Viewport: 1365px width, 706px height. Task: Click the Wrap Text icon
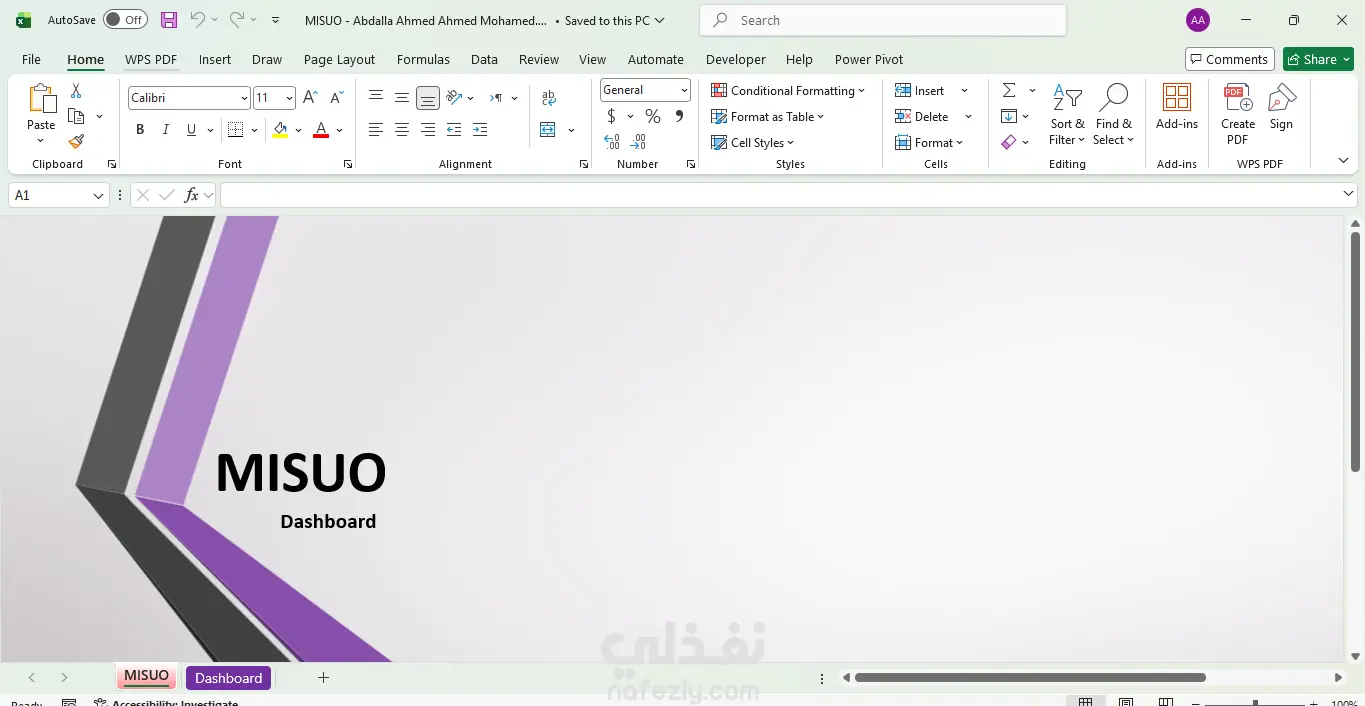tap(548, 98)
